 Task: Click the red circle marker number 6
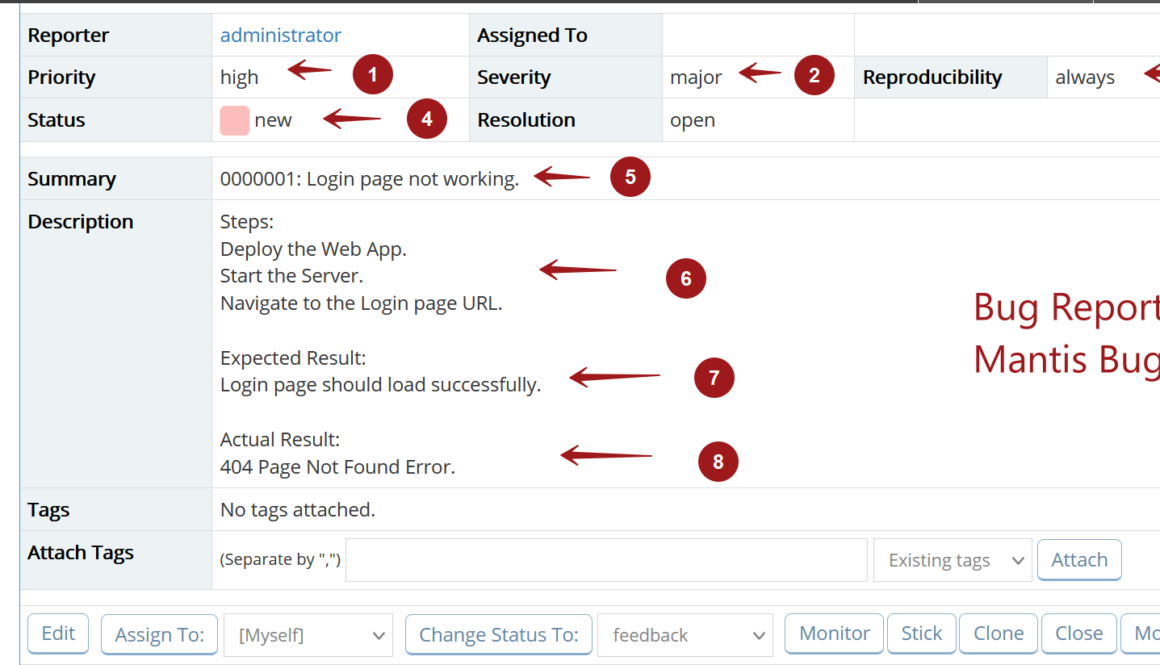[x=686, y=278]
